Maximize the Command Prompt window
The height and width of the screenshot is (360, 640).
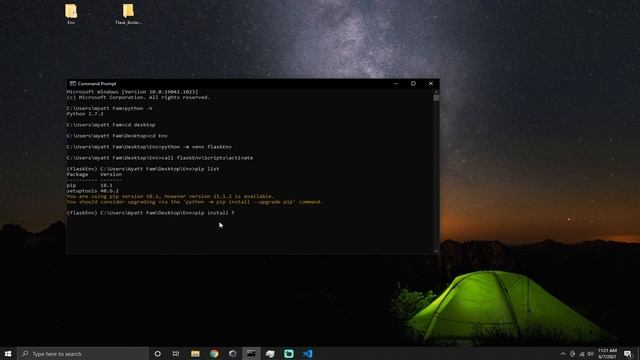click(x=413, y=84)
